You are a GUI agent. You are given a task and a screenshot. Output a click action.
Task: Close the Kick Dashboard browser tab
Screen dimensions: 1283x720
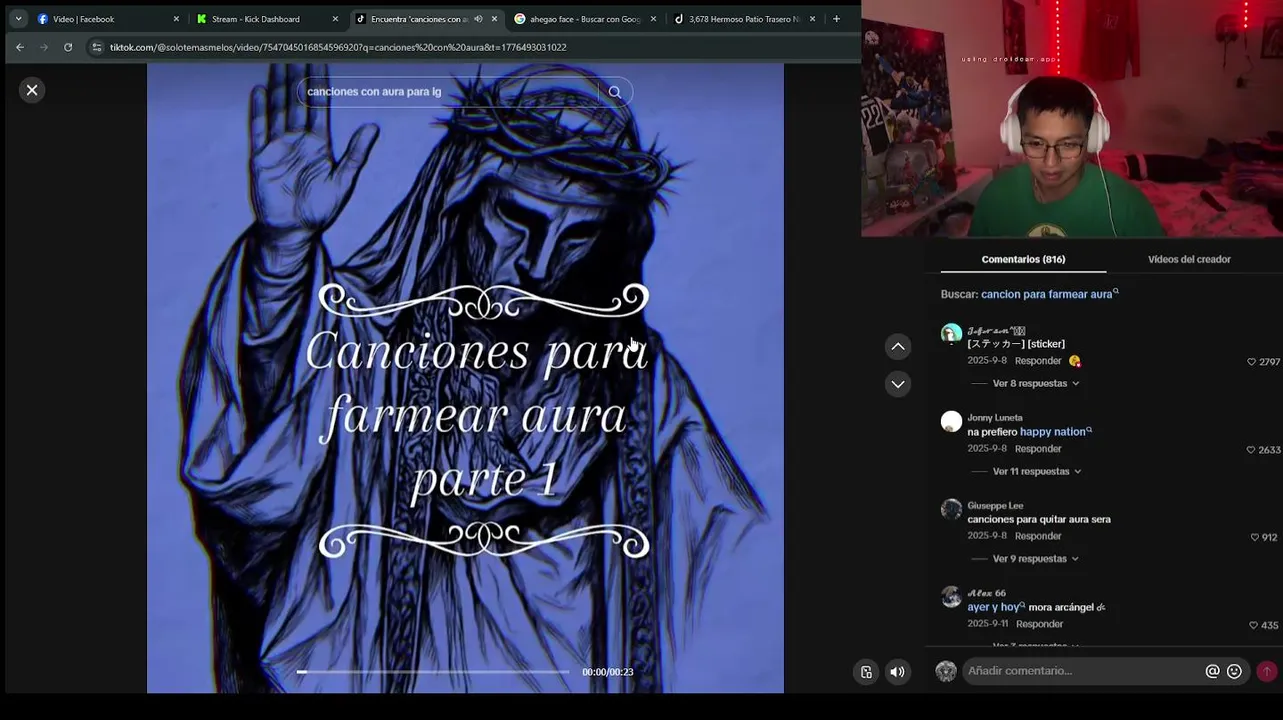(335, 19)
